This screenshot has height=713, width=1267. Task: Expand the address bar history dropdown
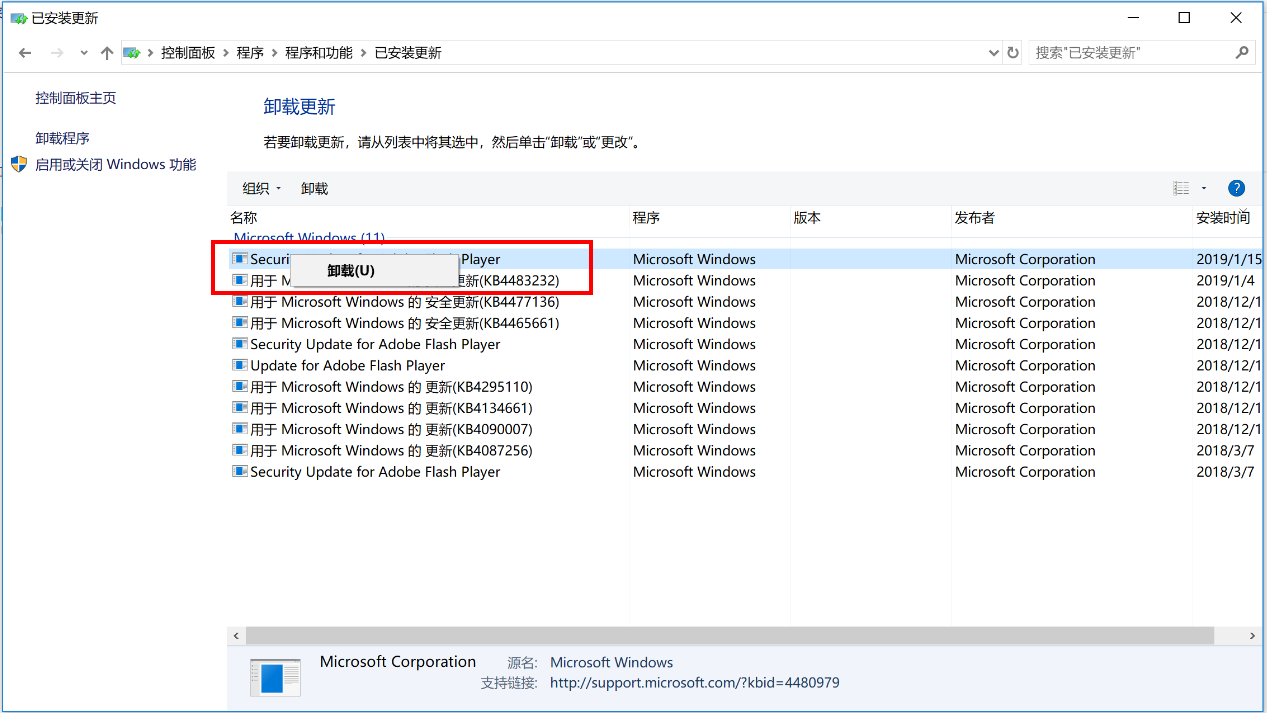[993, 53]
